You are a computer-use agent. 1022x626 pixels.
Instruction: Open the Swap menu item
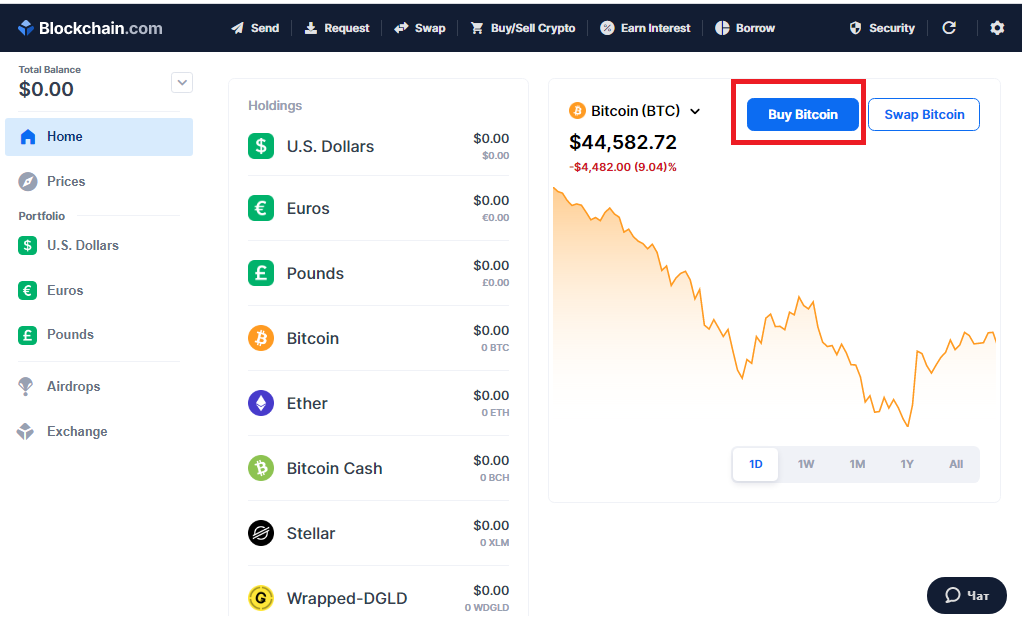click(x=420, y=28)
